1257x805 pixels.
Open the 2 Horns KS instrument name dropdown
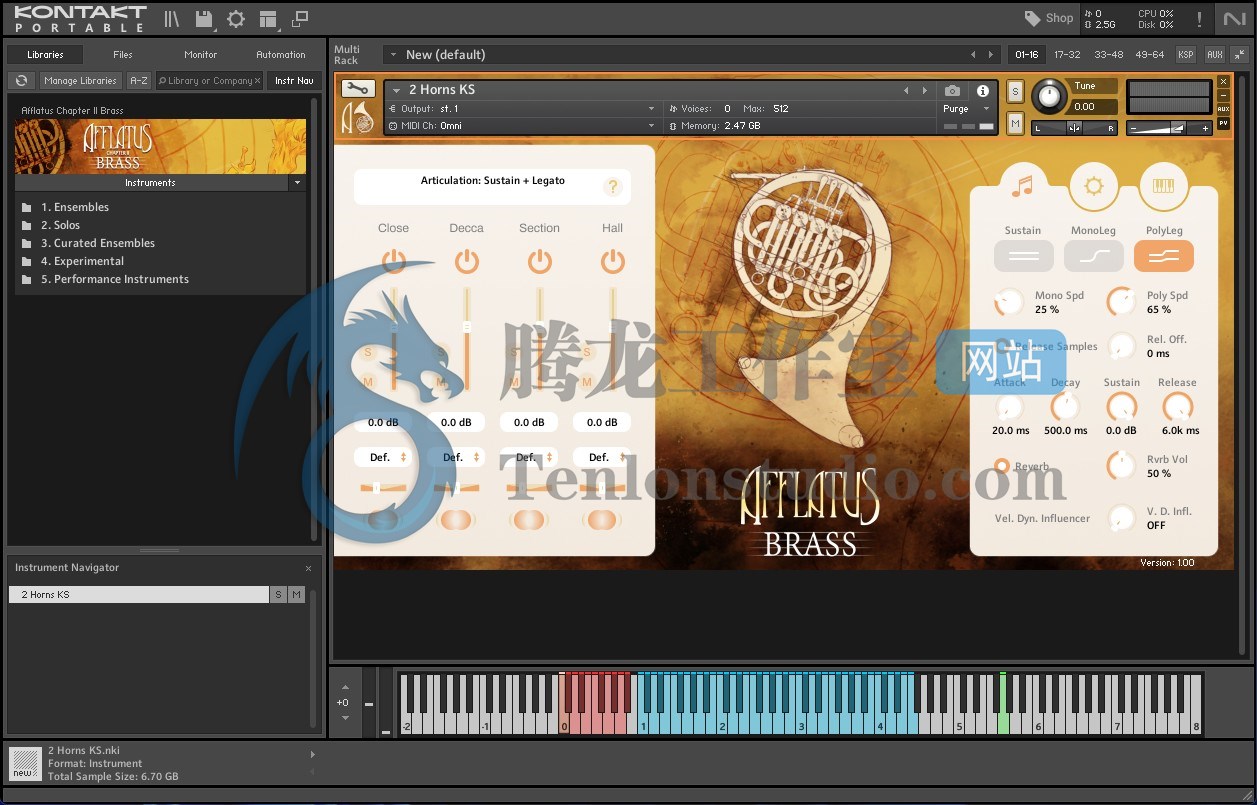click(x=397, y=90)
